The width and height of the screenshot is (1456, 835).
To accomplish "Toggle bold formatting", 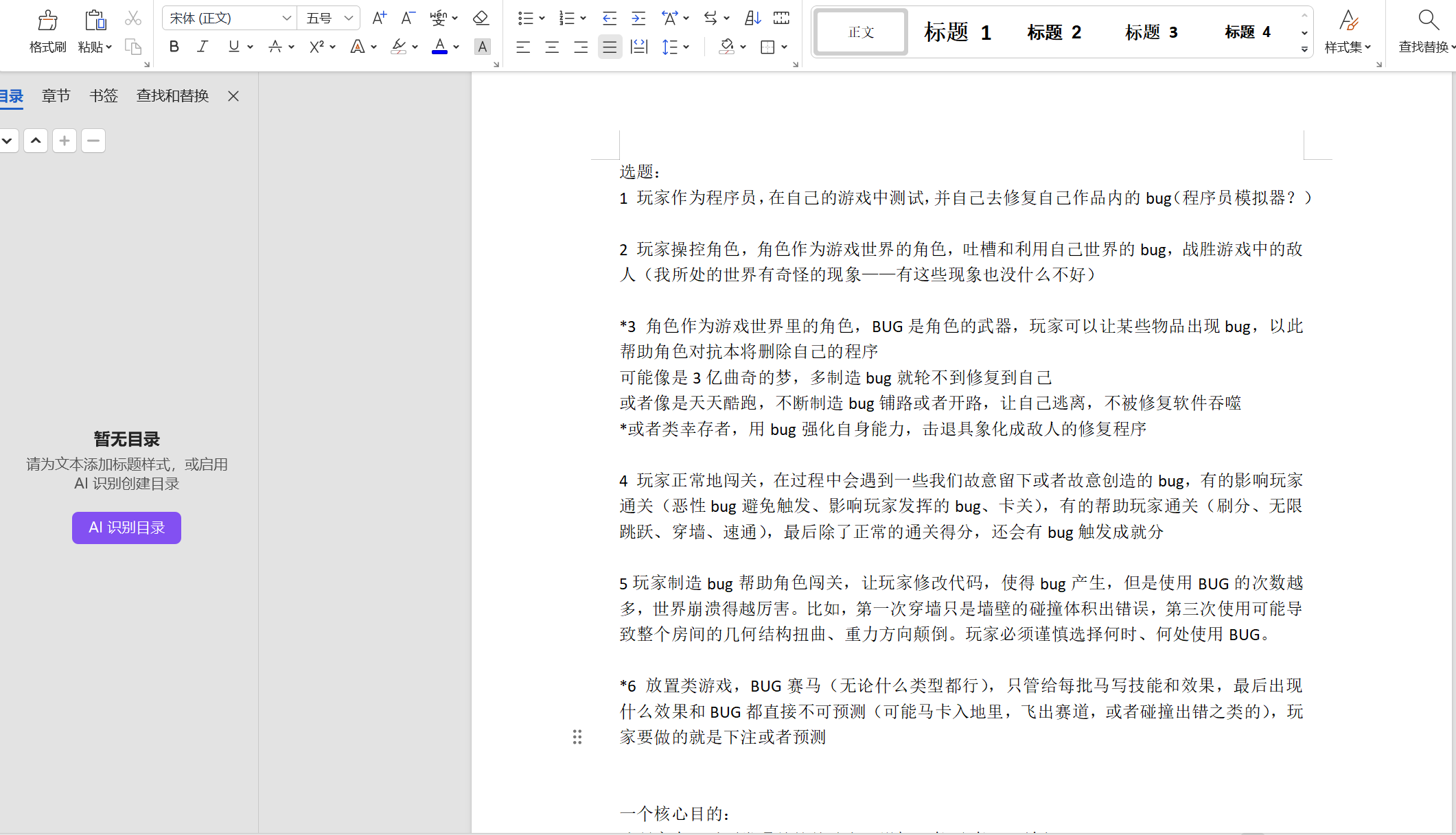I will (174, 46).
